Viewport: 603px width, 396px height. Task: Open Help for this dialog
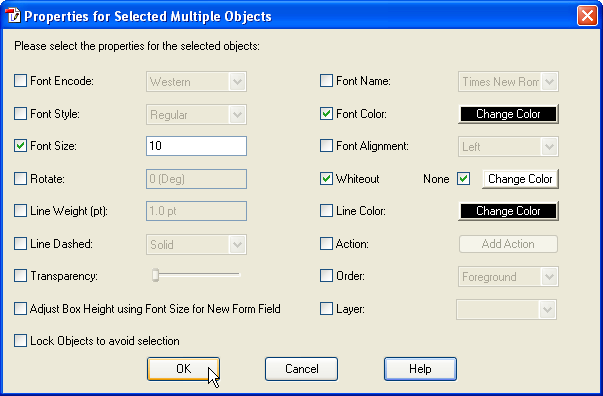[420, 369]
